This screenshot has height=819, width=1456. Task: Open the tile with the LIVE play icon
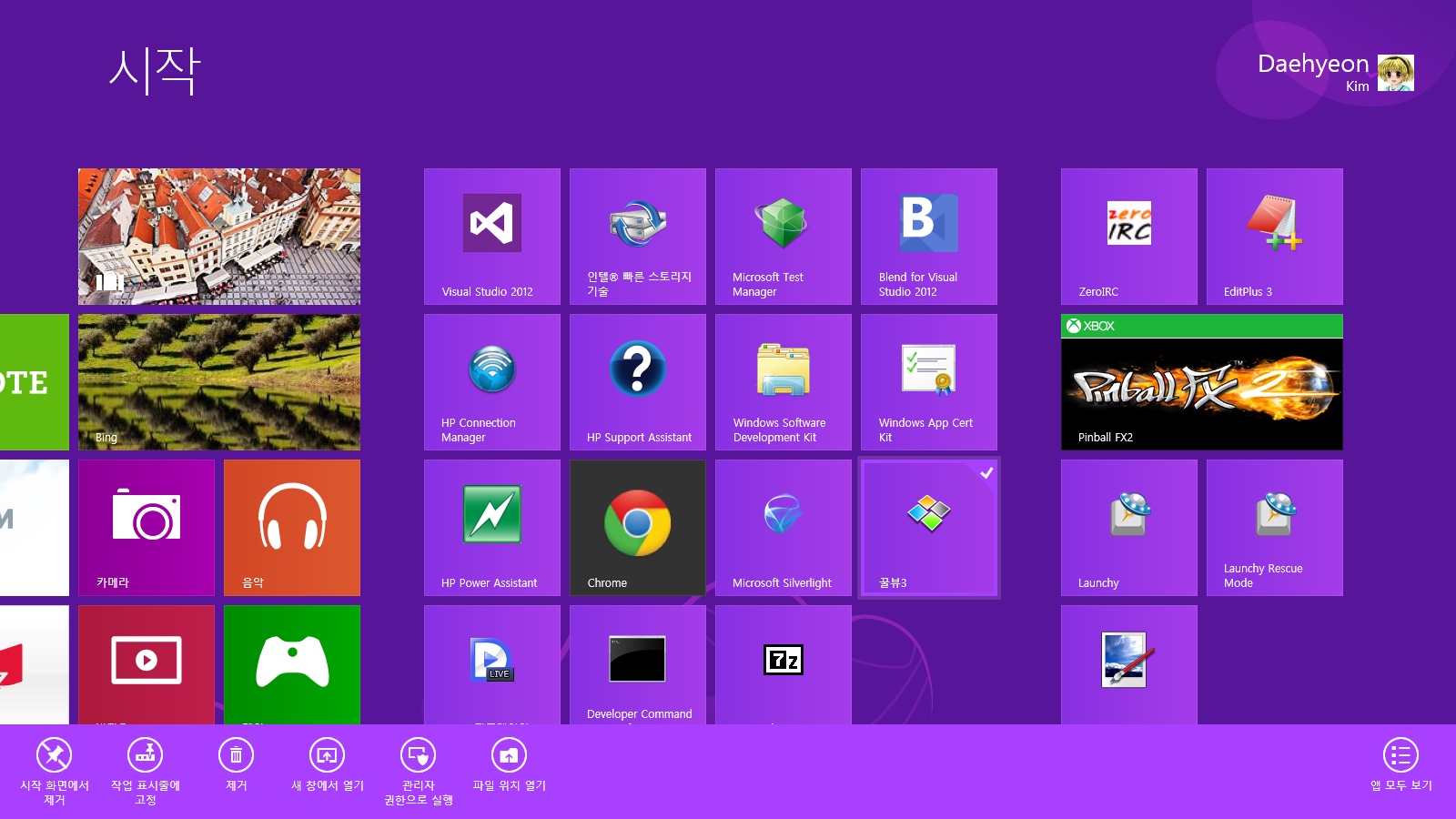click(492, 665)
